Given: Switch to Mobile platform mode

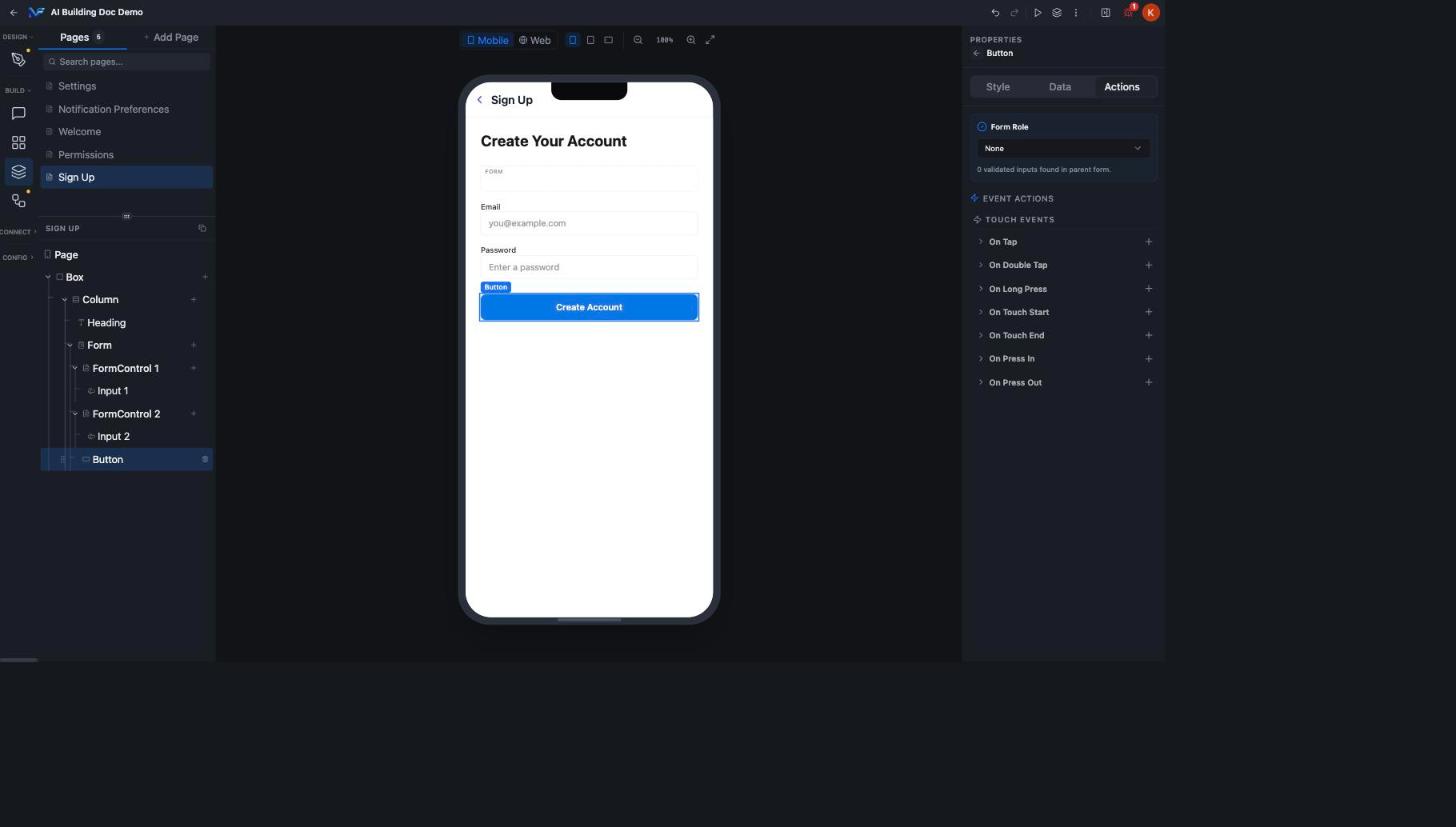Looking at the screenshot, I should 488,40.
